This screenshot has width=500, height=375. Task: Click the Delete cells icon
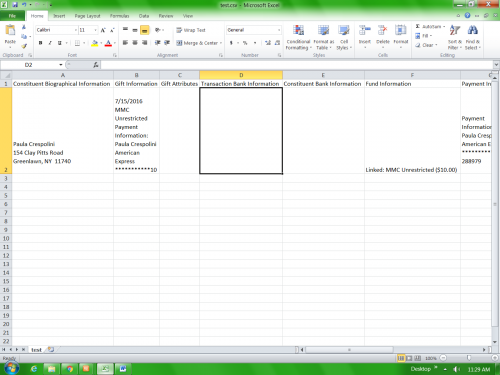coord(383,31)
